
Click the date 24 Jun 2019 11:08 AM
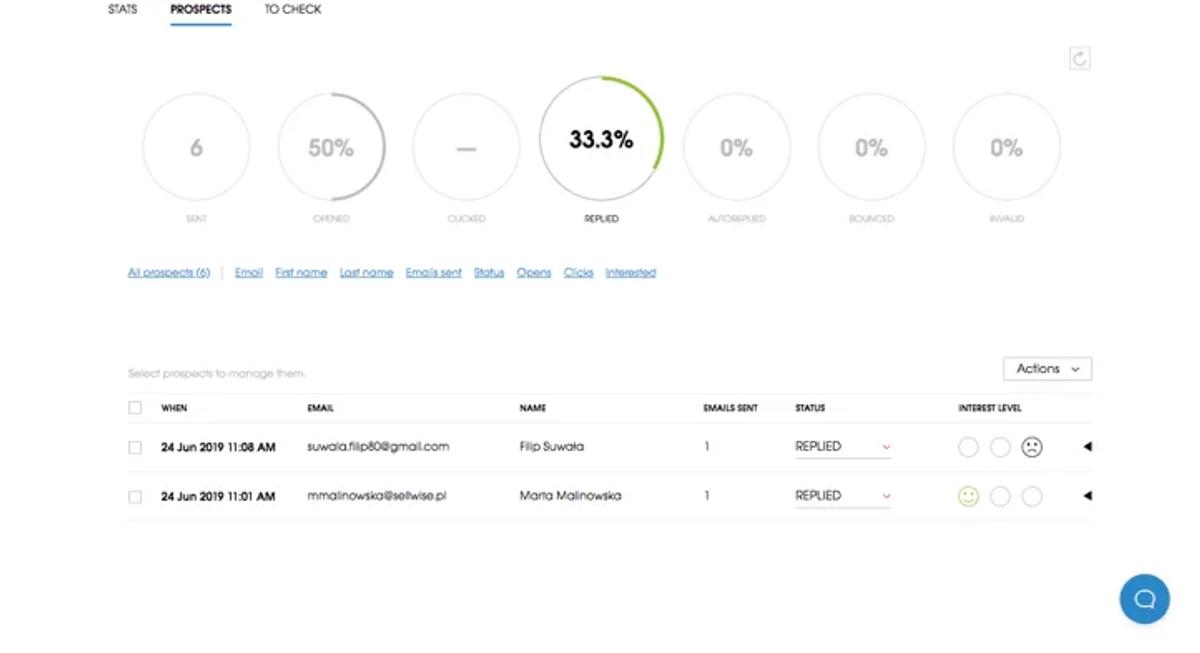click(x=218, y=447)
